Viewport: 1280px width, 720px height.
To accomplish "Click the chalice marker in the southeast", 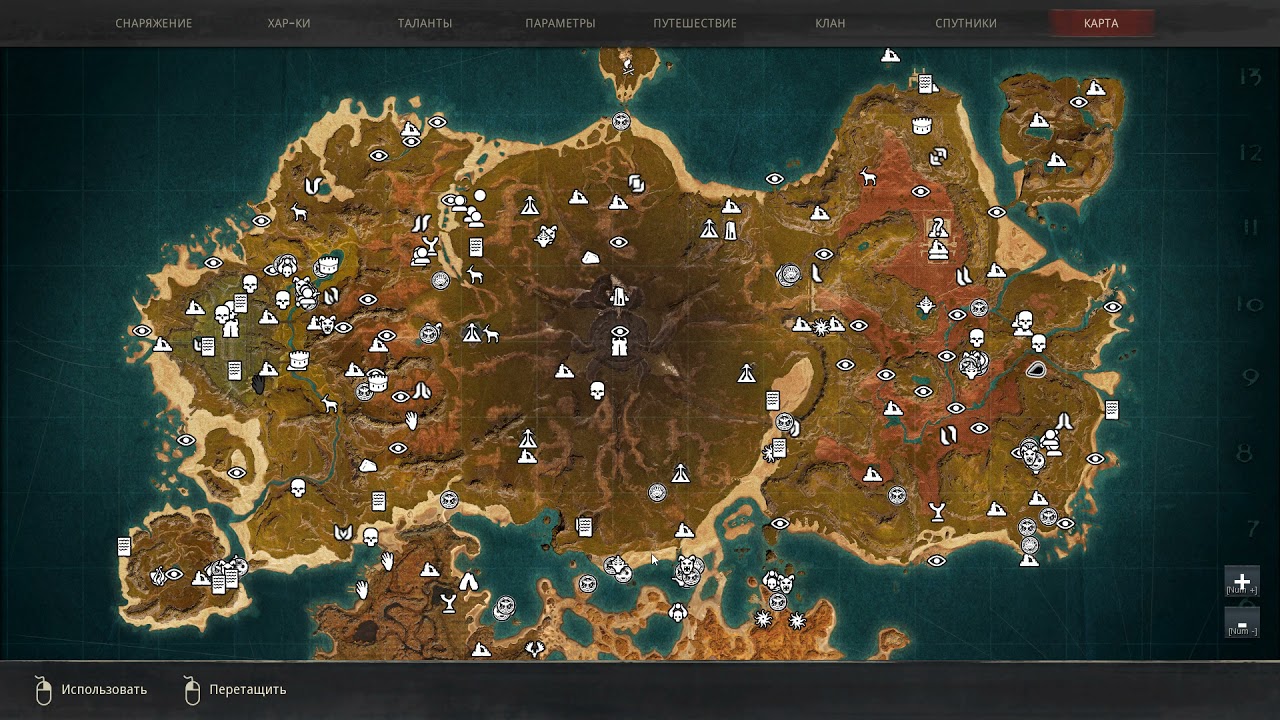I will click(x=937, y=512).
